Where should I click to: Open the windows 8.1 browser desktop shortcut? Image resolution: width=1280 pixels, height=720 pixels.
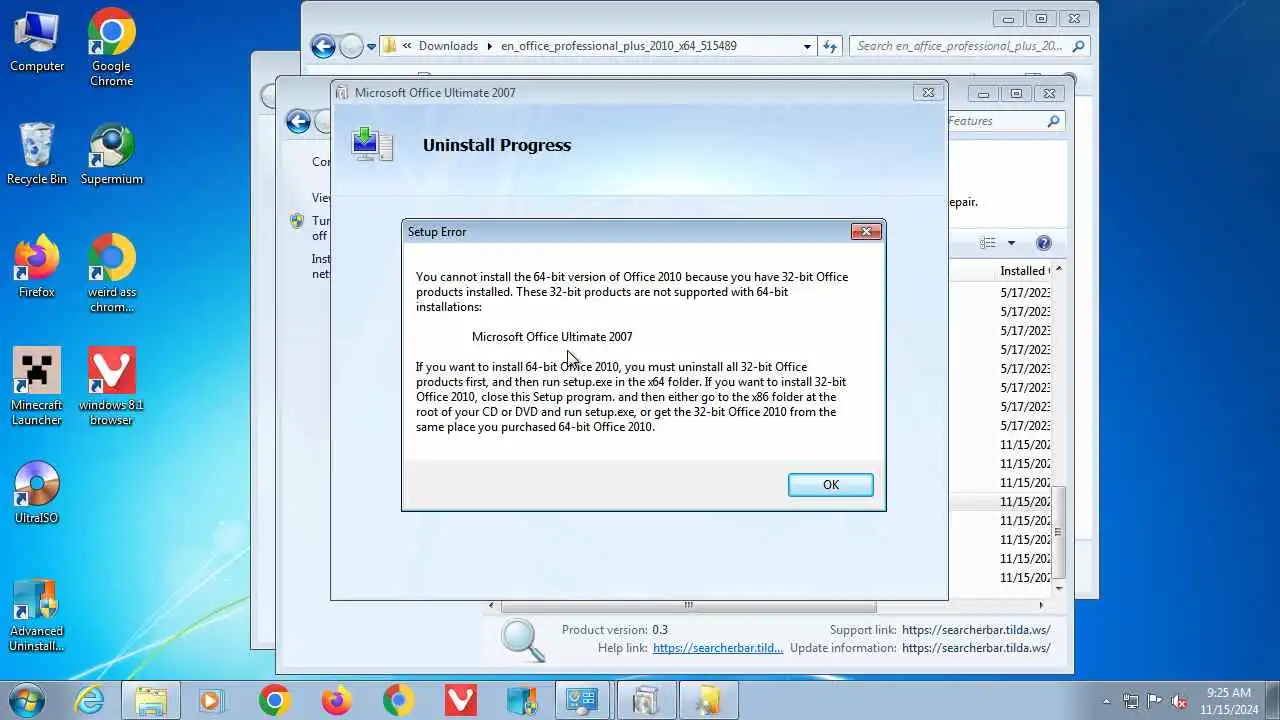pyautogui.click(x=111, y=386)
